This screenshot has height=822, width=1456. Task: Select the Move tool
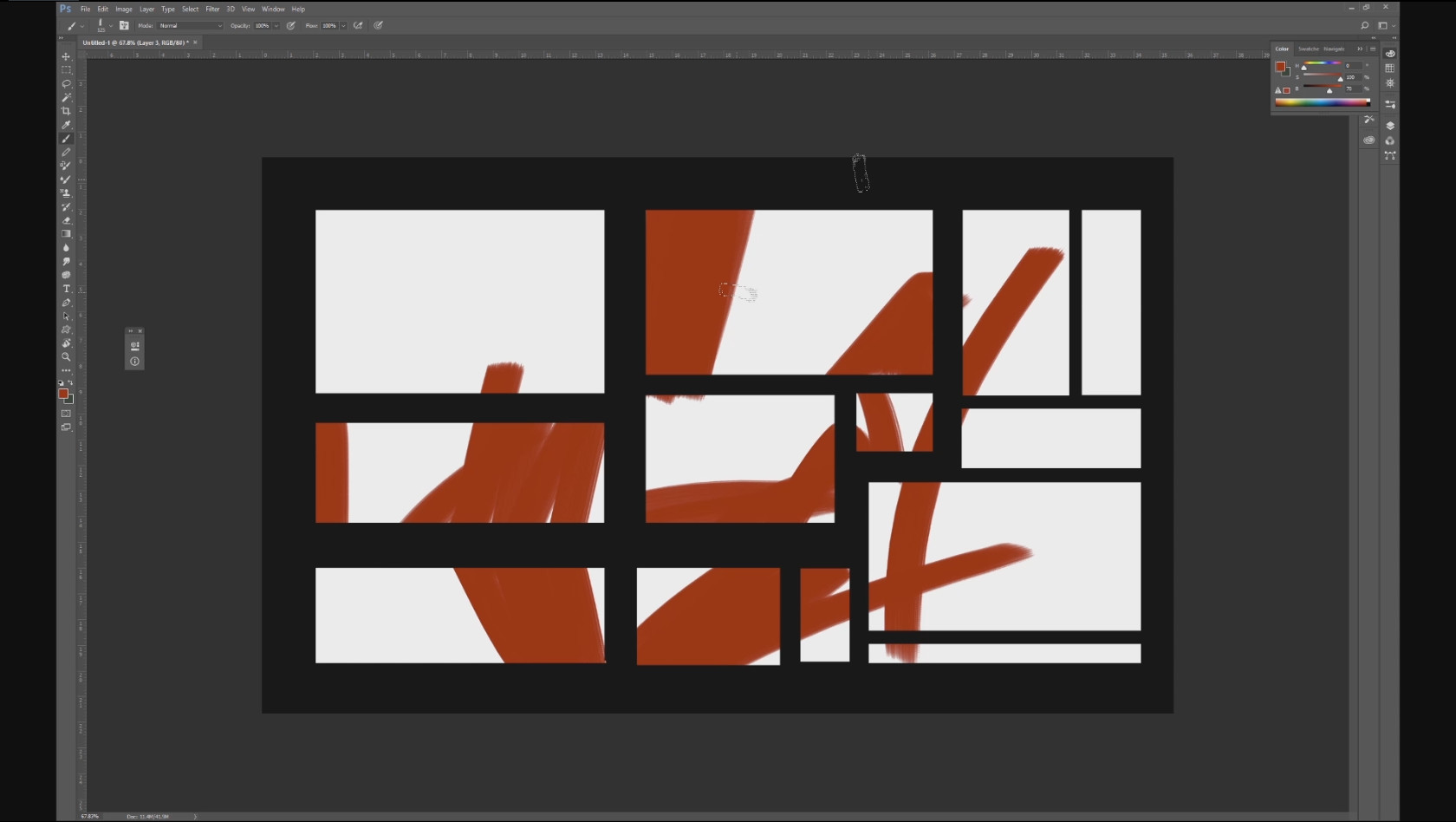tap(65, 56)
